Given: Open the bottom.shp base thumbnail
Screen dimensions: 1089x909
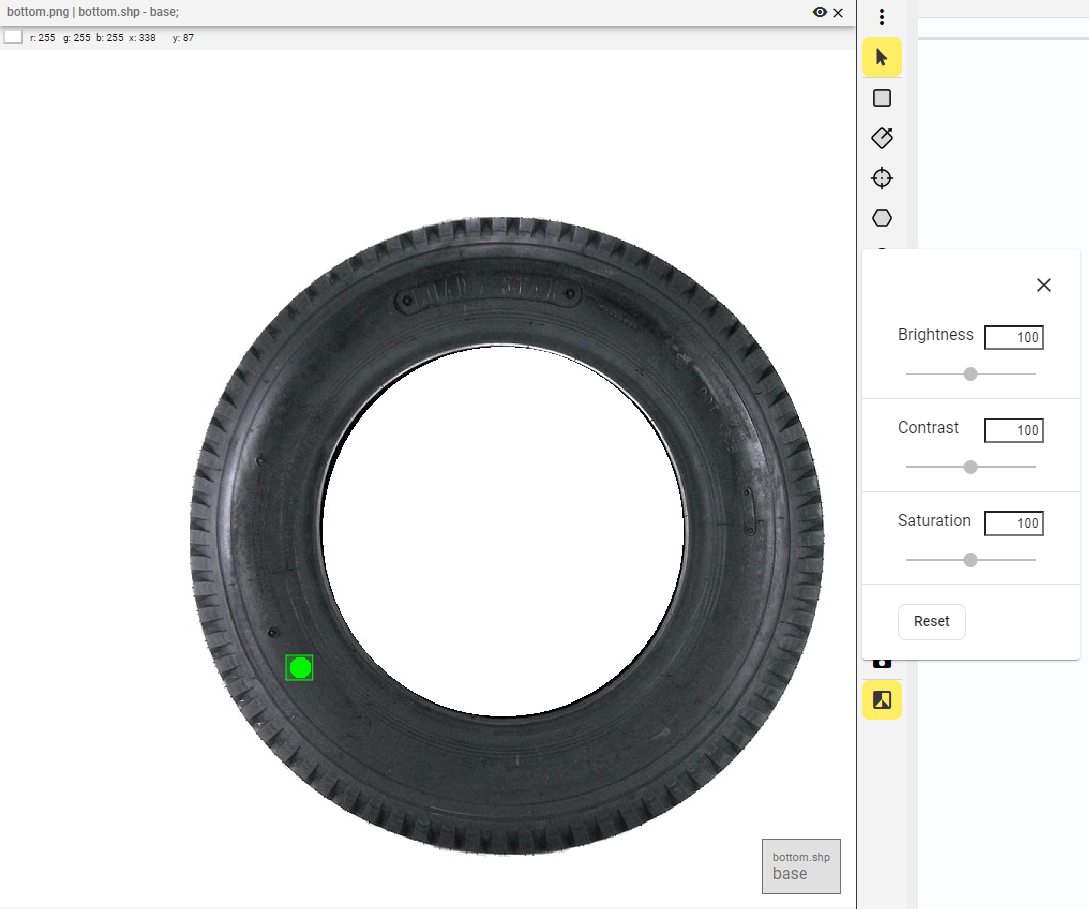Looking at the screenshot, I should point(800,866).
